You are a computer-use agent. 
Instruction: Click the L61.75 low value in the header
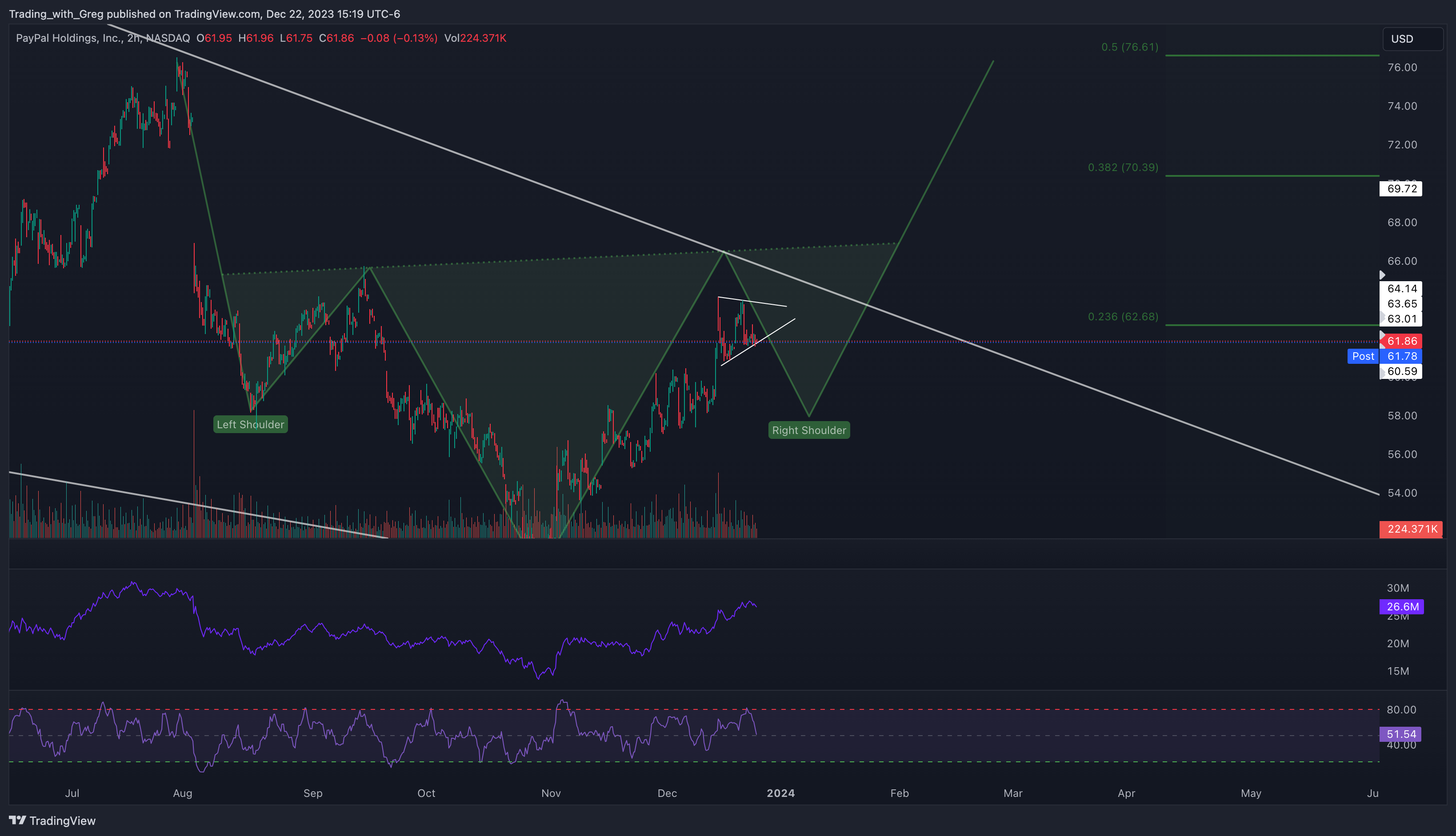click(x=296, y=38)
